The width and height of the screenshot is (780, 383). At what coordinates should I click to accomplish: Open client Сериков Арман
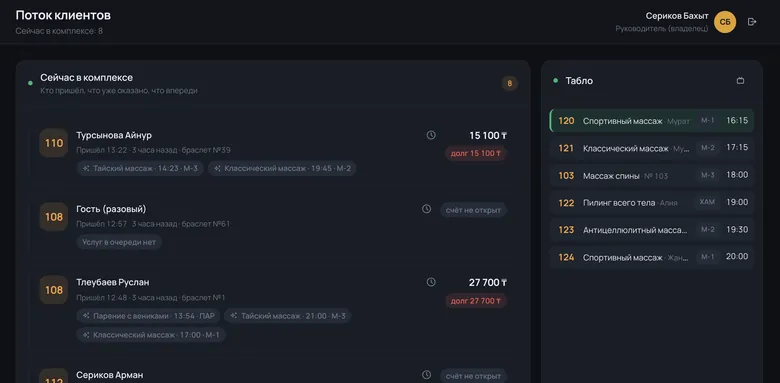point(109,375)
